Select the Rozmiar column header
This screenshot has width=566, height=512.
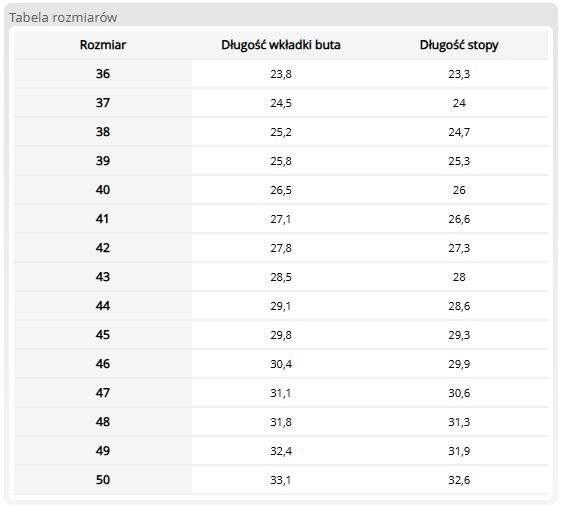pyautogui.click(x=103, y=45)
